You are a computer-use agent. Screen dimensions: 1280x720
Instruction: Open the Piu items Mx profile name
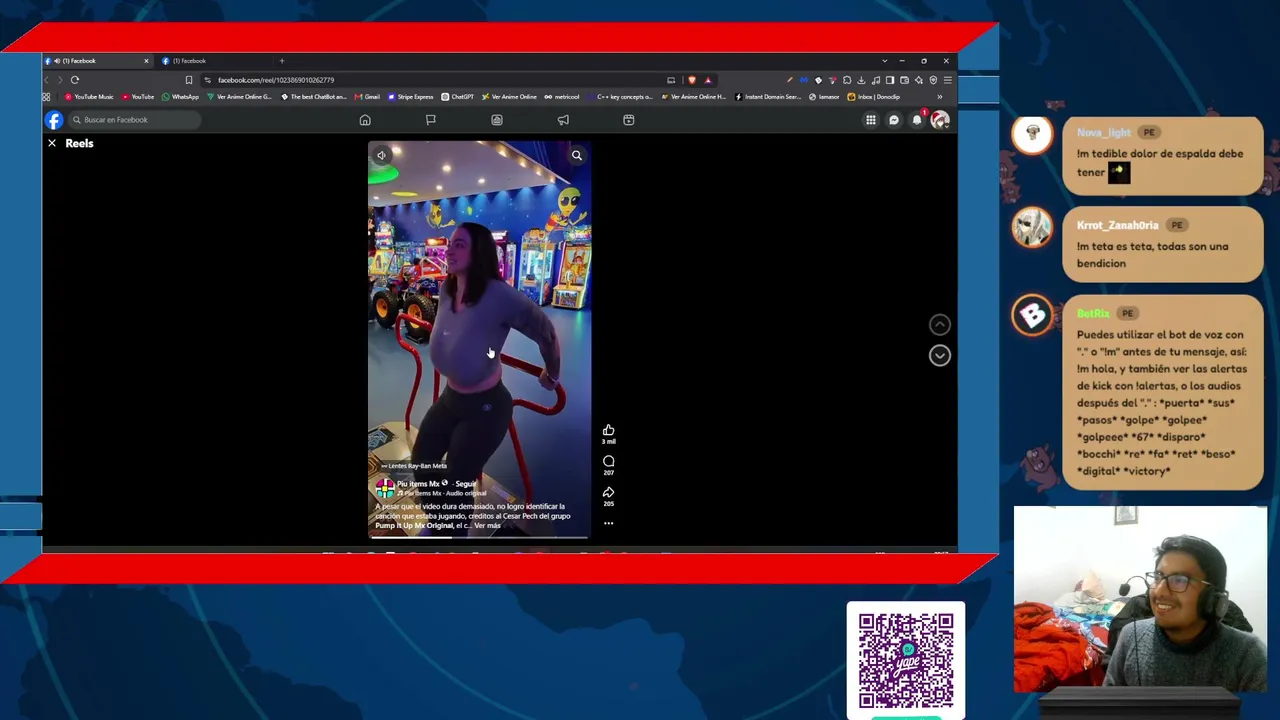[x=418, y=484]
